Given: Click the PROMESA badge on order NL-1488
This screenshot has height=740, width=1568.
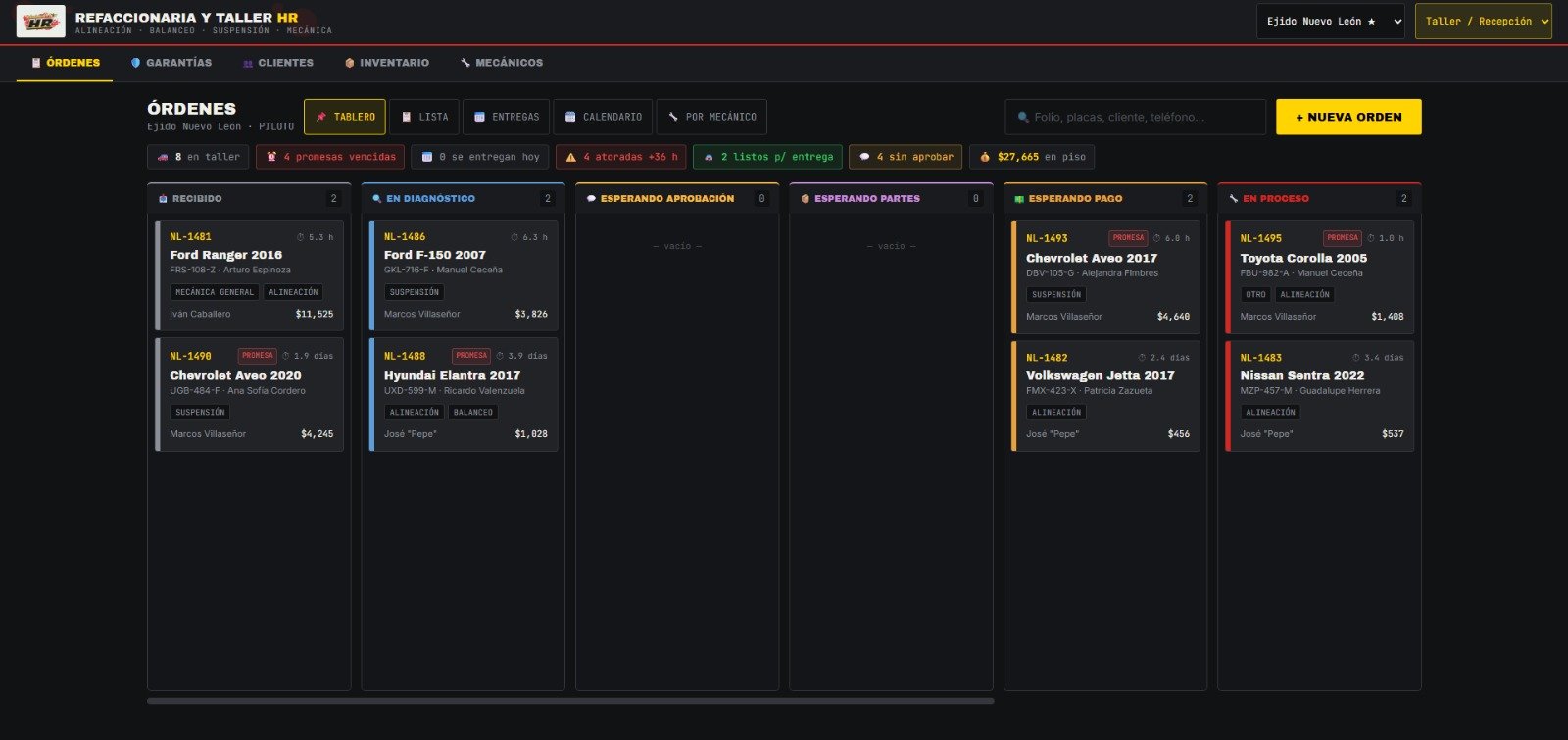Looking at the screenshot, I should (x=471, y=356).
